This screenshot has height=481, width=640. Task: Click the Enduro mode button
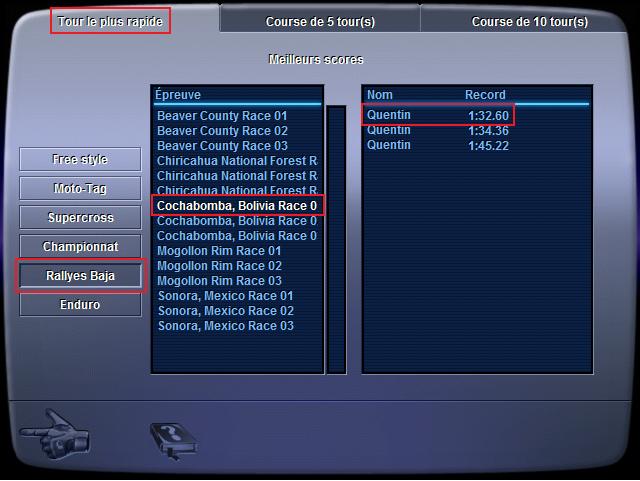pos(81,305)
